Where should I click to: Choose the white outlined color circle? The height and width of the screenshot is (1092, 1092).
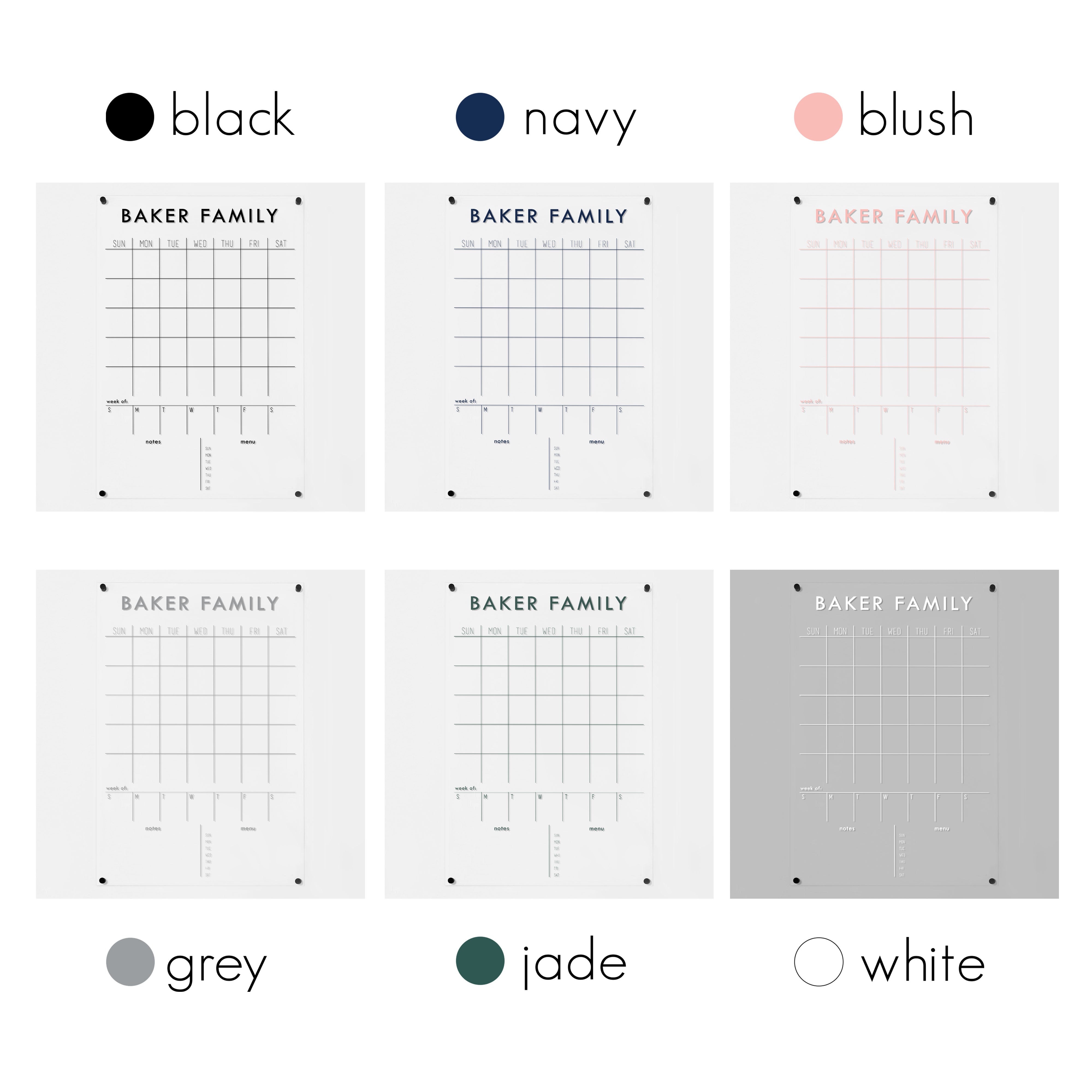coord(818,962)
